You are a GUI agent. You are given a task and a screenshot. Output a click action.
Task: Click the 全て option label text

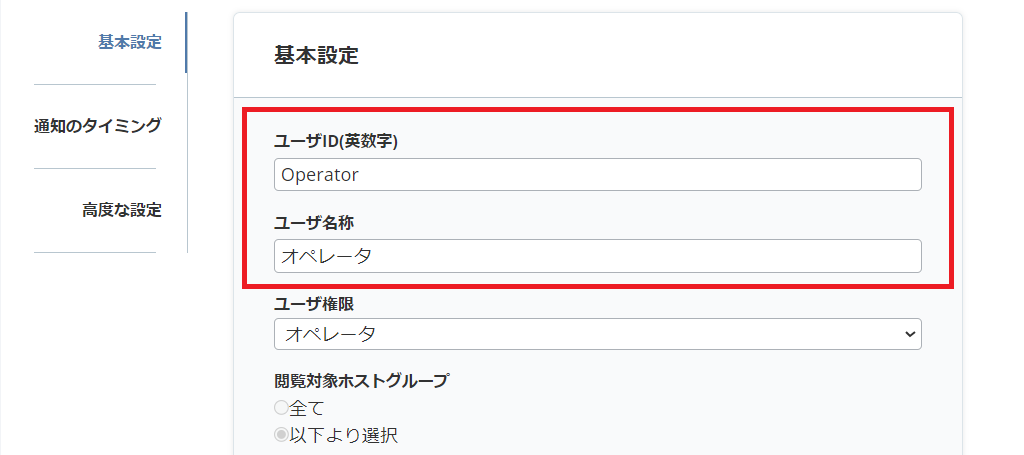[x=306, y=407]
